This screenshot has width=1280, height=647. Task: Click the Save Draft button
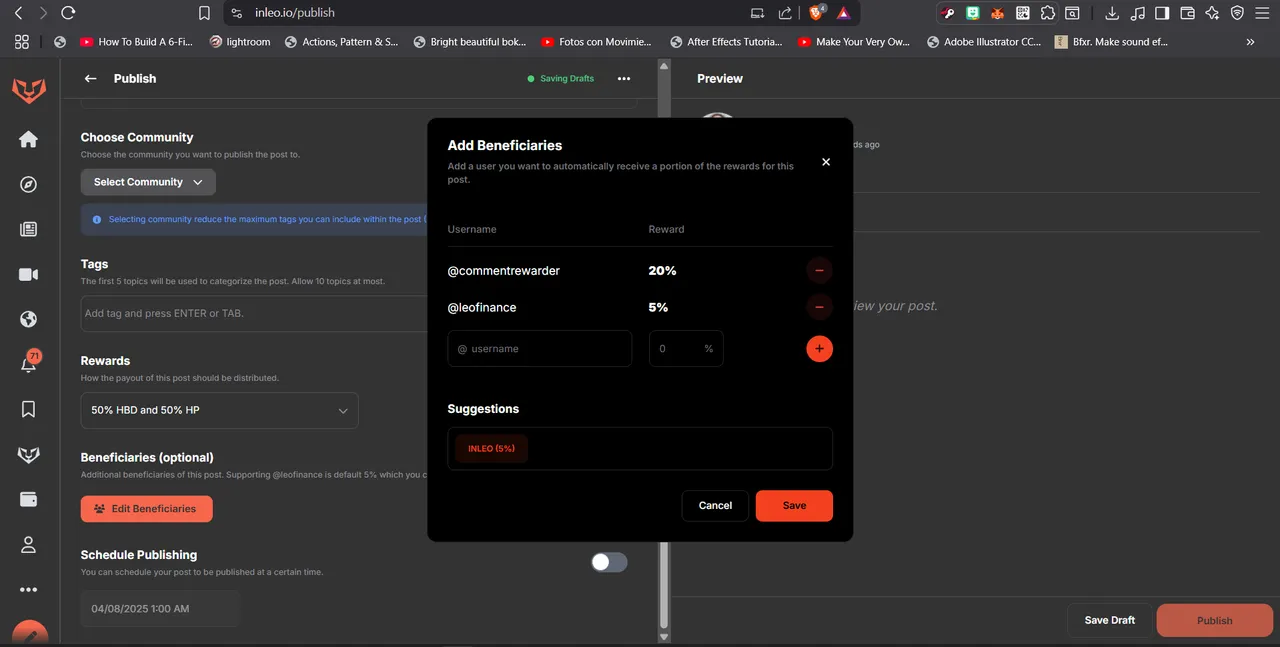click(1110, 620)
